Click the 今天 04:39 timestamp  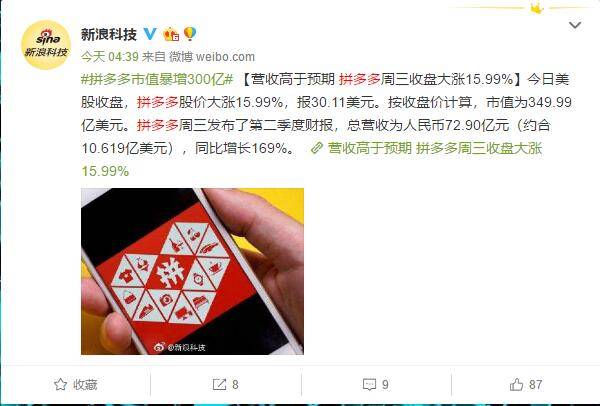110,57
